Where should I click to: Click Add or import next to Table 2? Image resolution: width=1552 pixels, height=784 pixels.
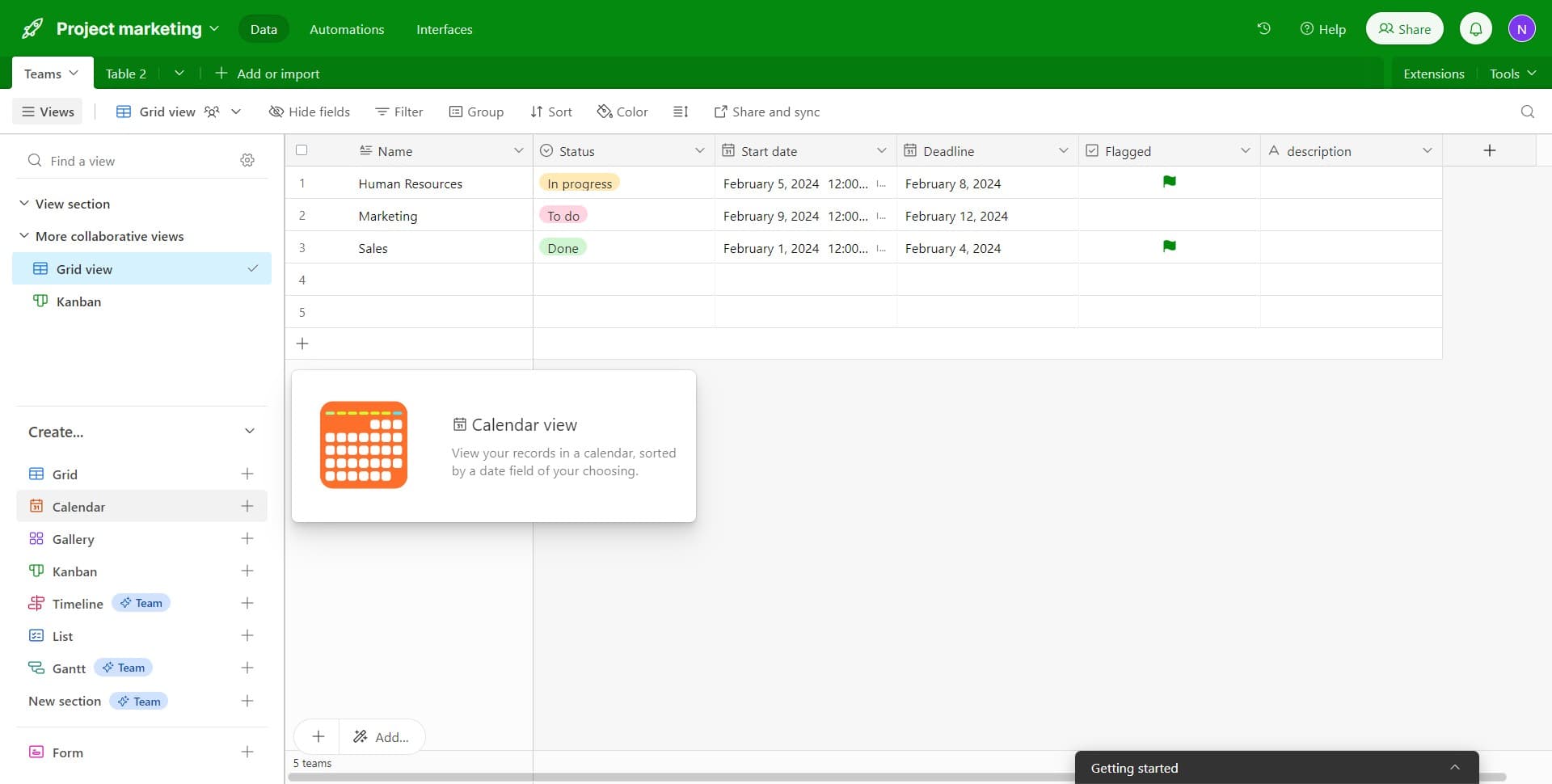268,73
